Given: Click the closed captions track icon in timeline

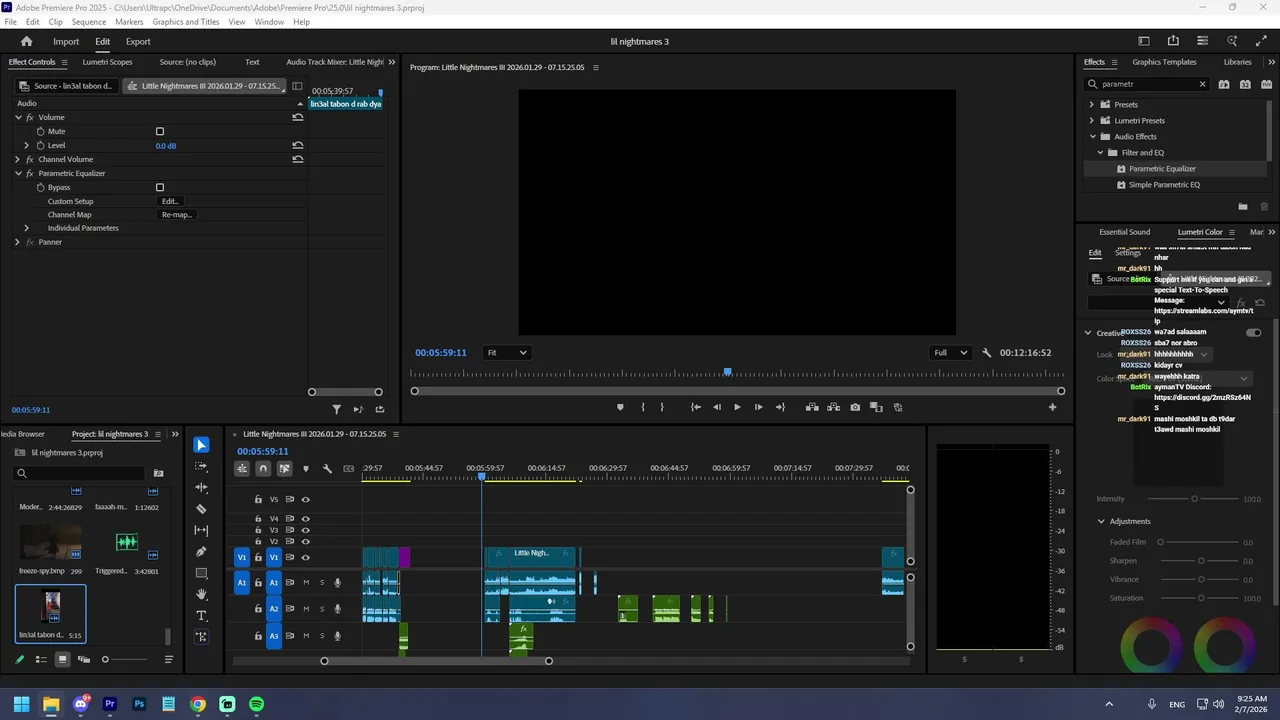Looking at the screenshot, I should 348,468.
